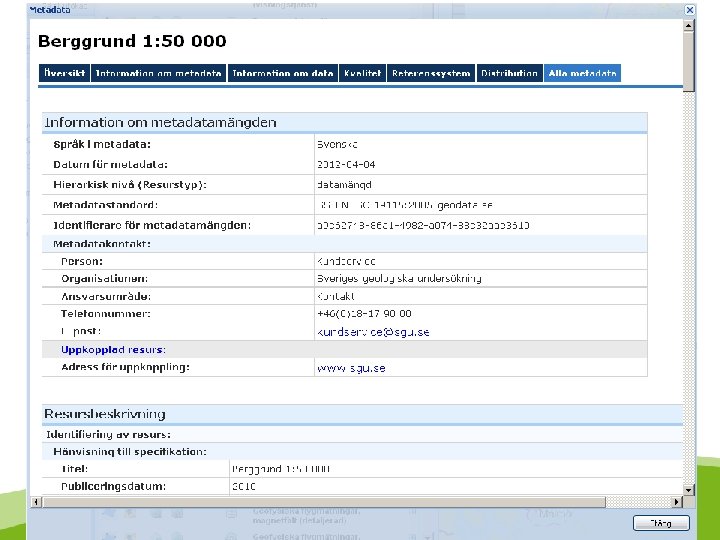This screenshot has width=720, height=540.
Task: Click Sveriges geologiska undersökning organisation value
Action: coord(399,279)
